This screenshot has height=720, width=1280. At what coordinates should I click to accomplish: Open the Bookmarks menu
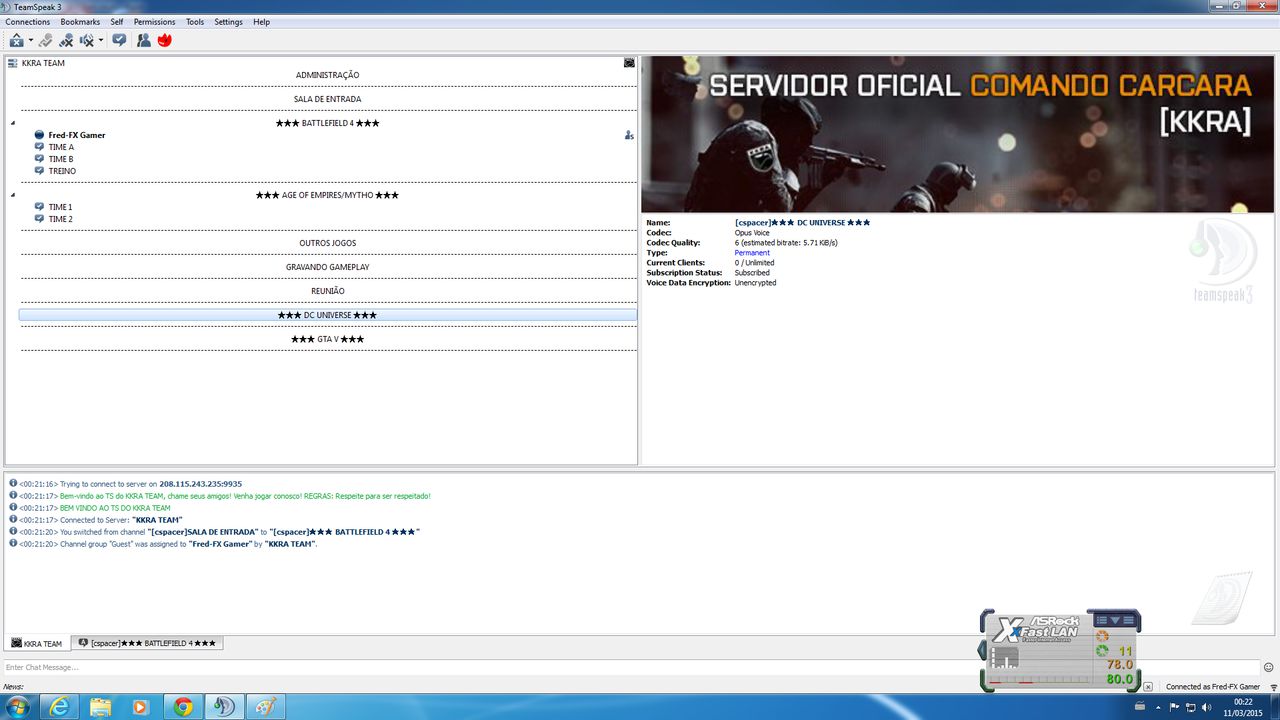80,21
